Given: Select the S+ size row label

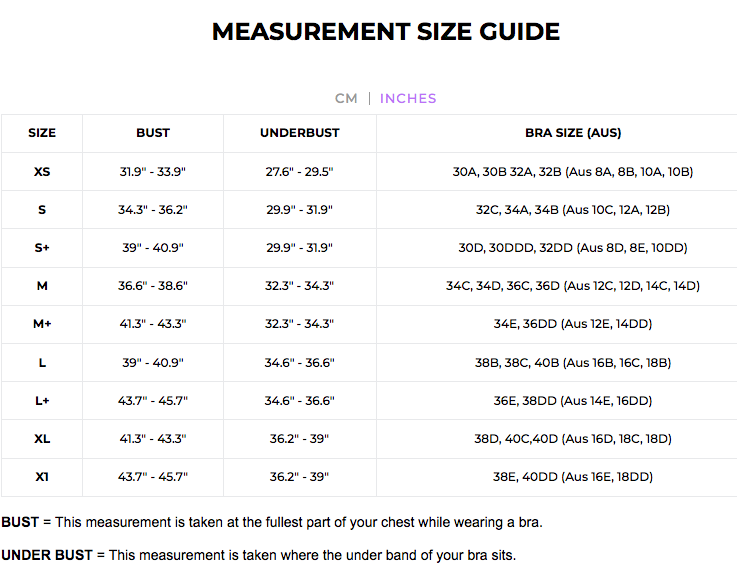Looking at the screenshot, I should coord(42,248).
